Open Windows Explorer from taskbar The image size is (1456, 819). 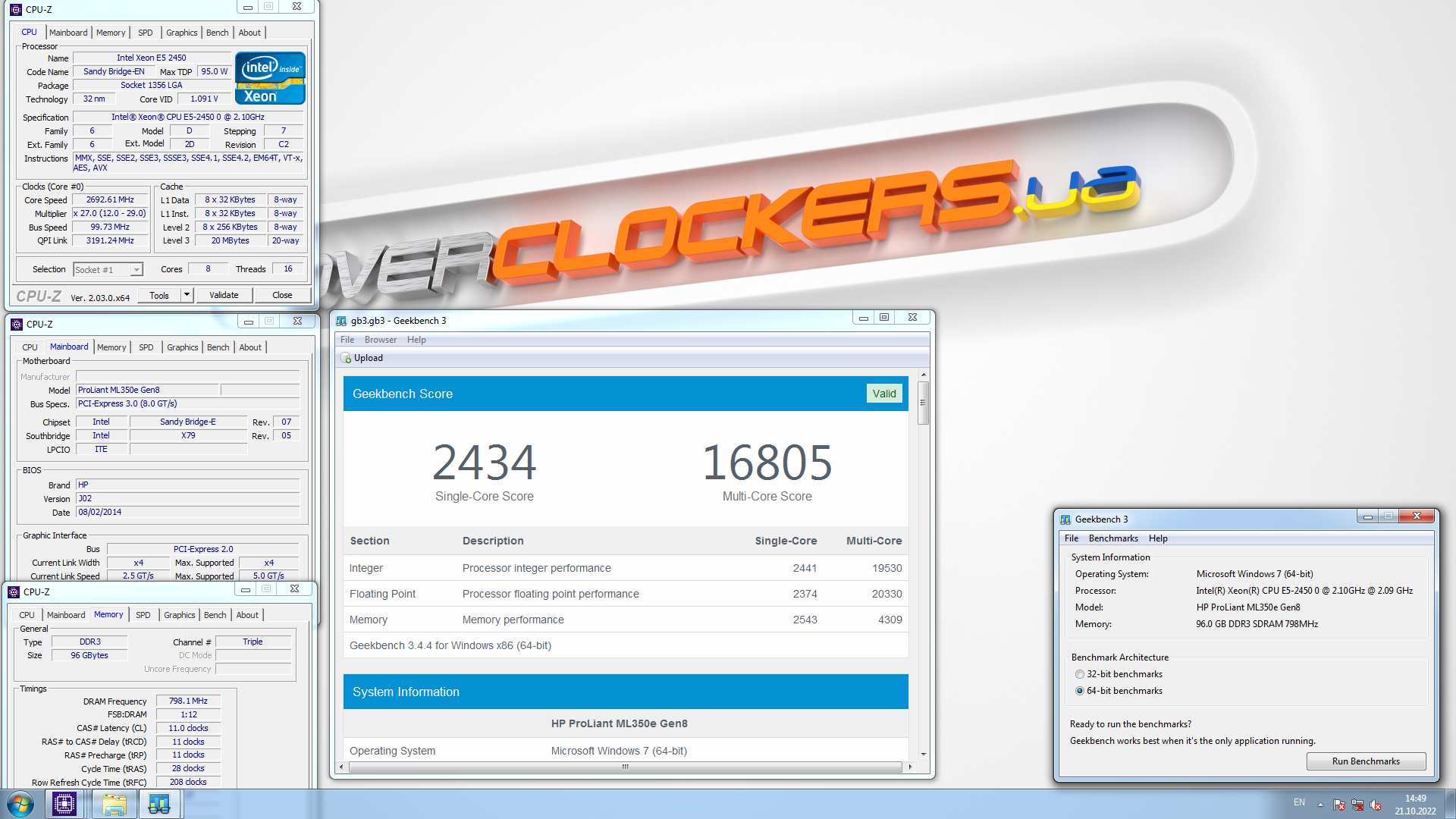[115, 804]
